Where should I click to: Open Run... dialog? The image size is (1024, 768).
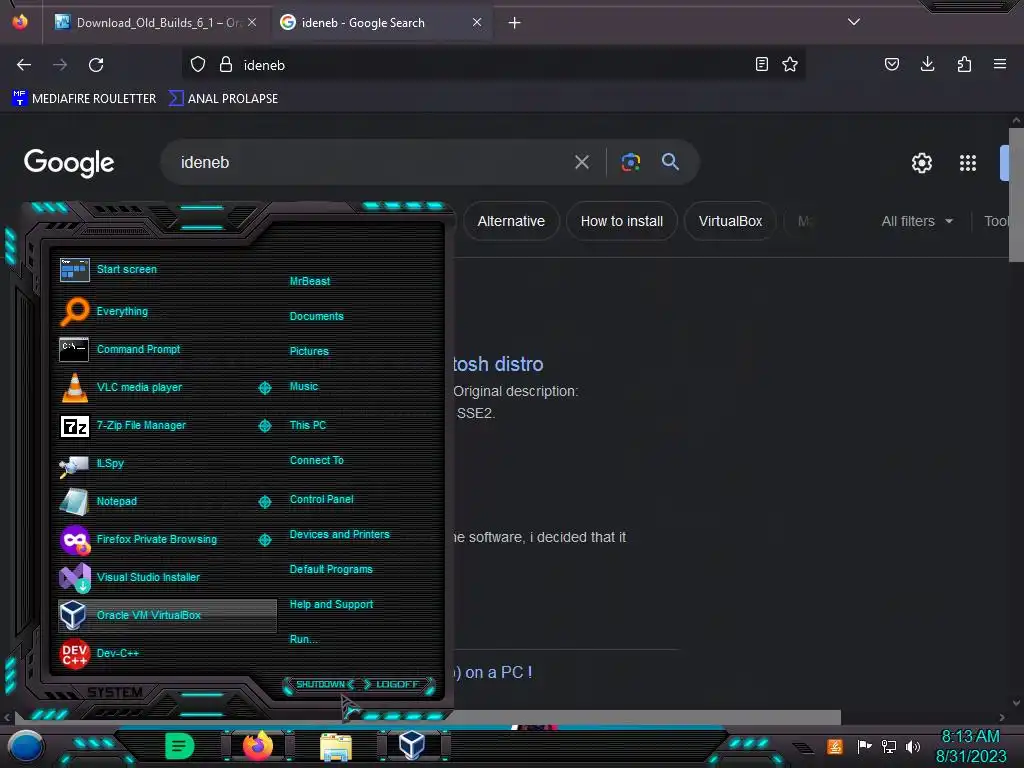pyautogui.click(x=304, y=639)
